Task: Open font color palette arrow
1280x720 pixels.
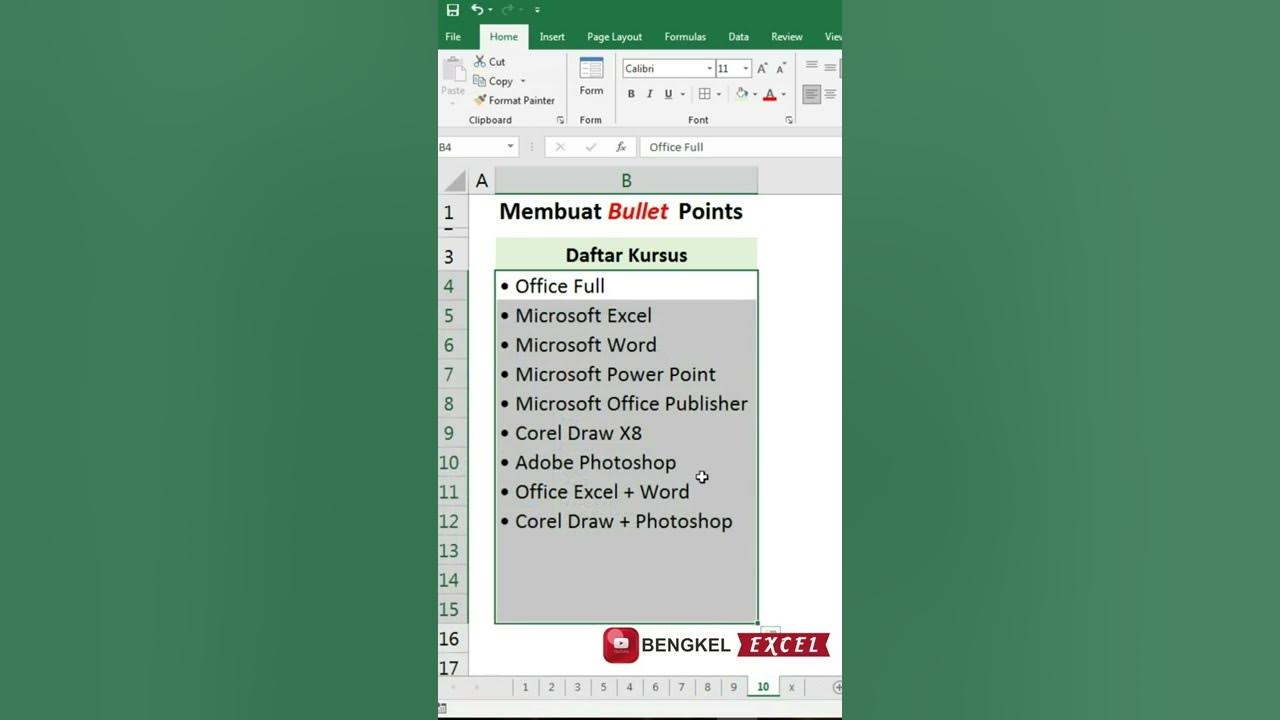Action: pyautogui.click(x=783, y=94)
